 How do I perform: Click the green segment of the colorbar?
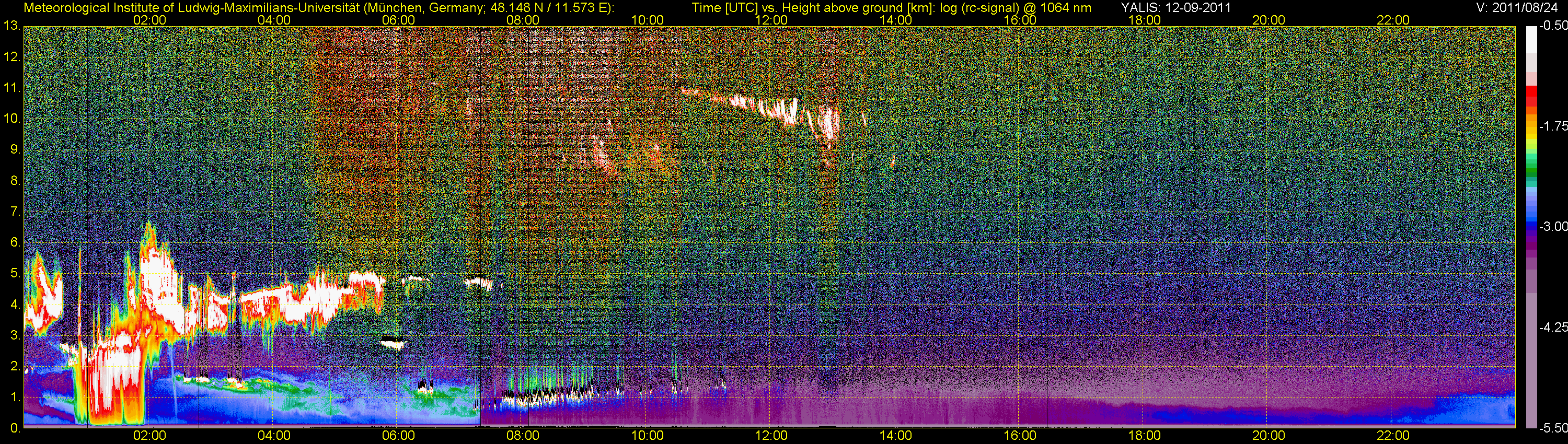pyautogui.click(x=1531, y=173)
